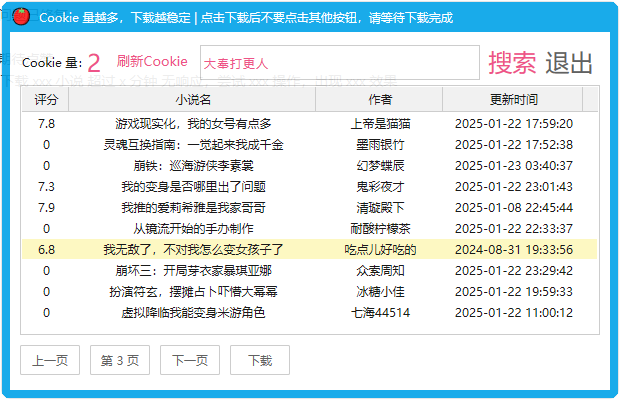This screenshot has width=620, height=400.
Task: Click the 7.8 rating cell
Action: point(46,124)
